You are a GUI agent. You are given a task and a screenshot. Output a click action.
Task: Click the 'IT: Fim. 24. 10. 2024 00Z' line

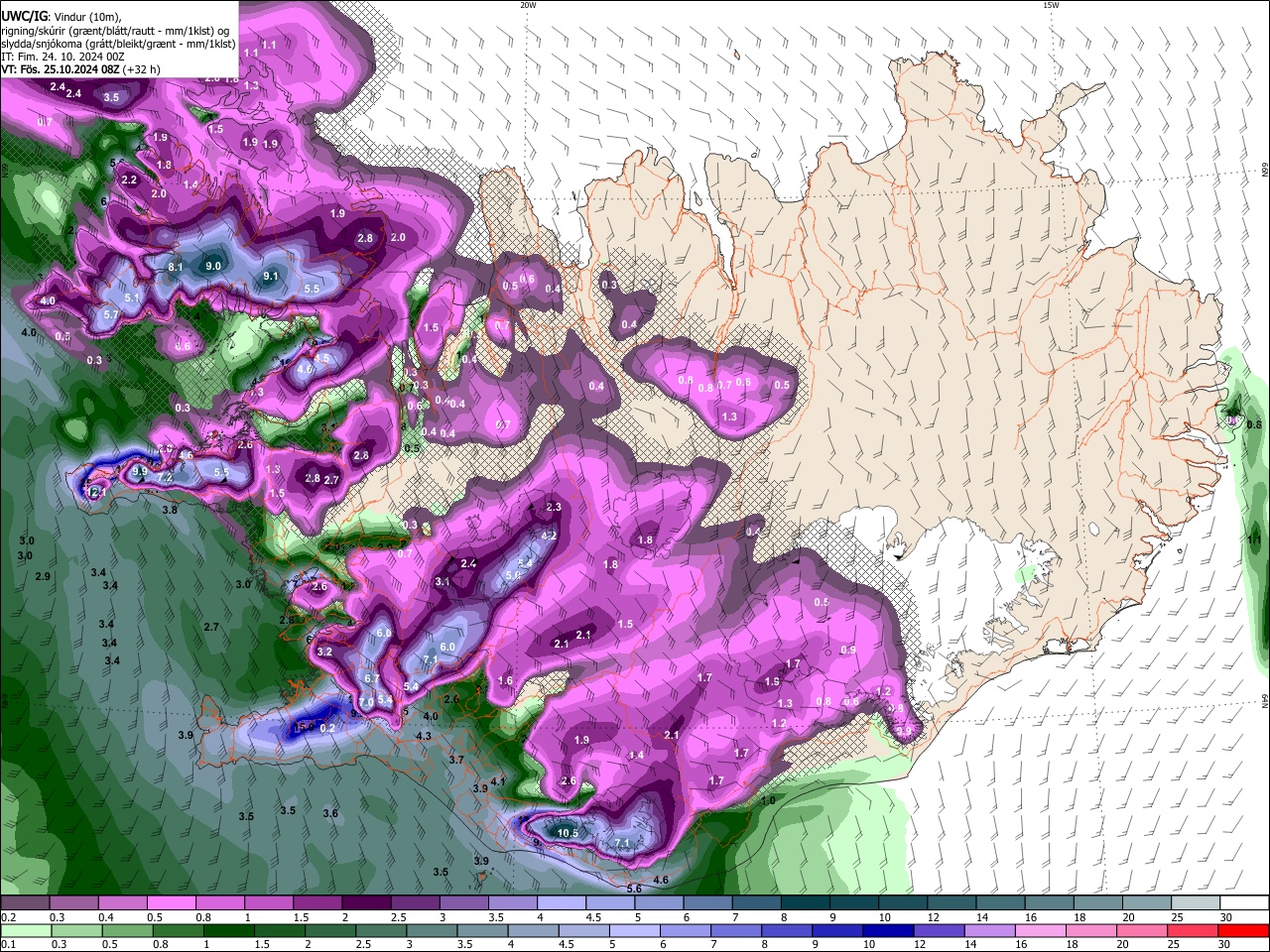tap(63, 57)
